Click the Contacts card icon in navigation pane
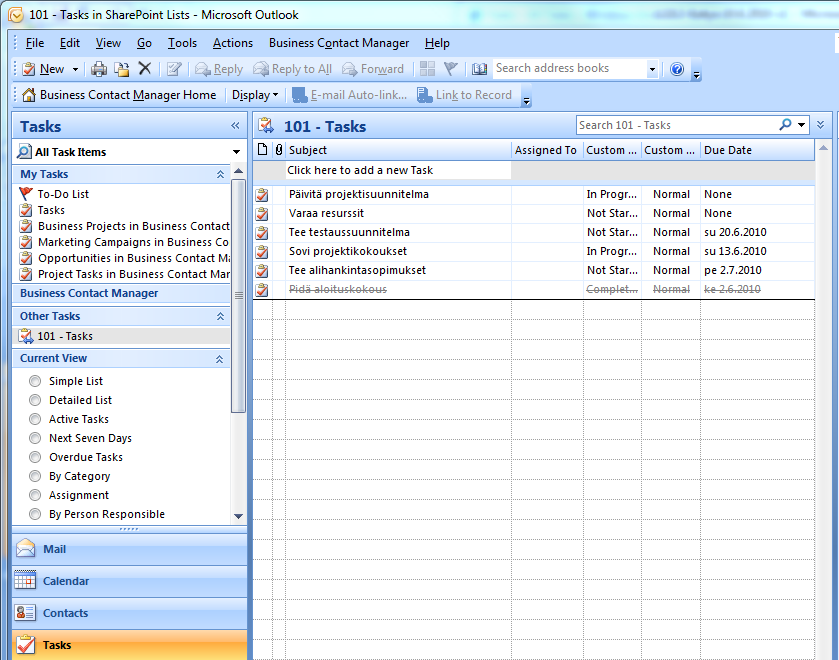Viewport: 839px width, 660px height. pos(25,612)
